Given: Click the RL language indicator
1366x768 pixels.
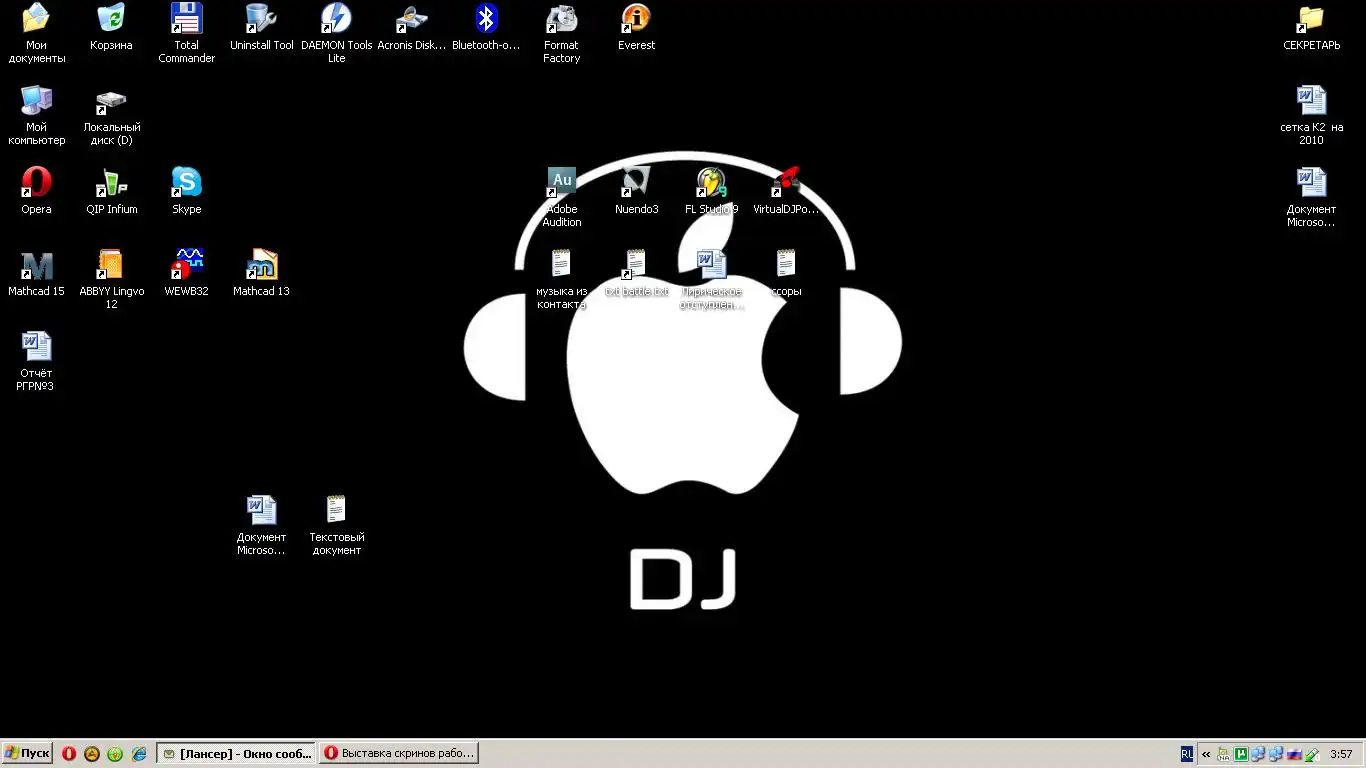Looking at the screenshot, I should [1187, 754].
